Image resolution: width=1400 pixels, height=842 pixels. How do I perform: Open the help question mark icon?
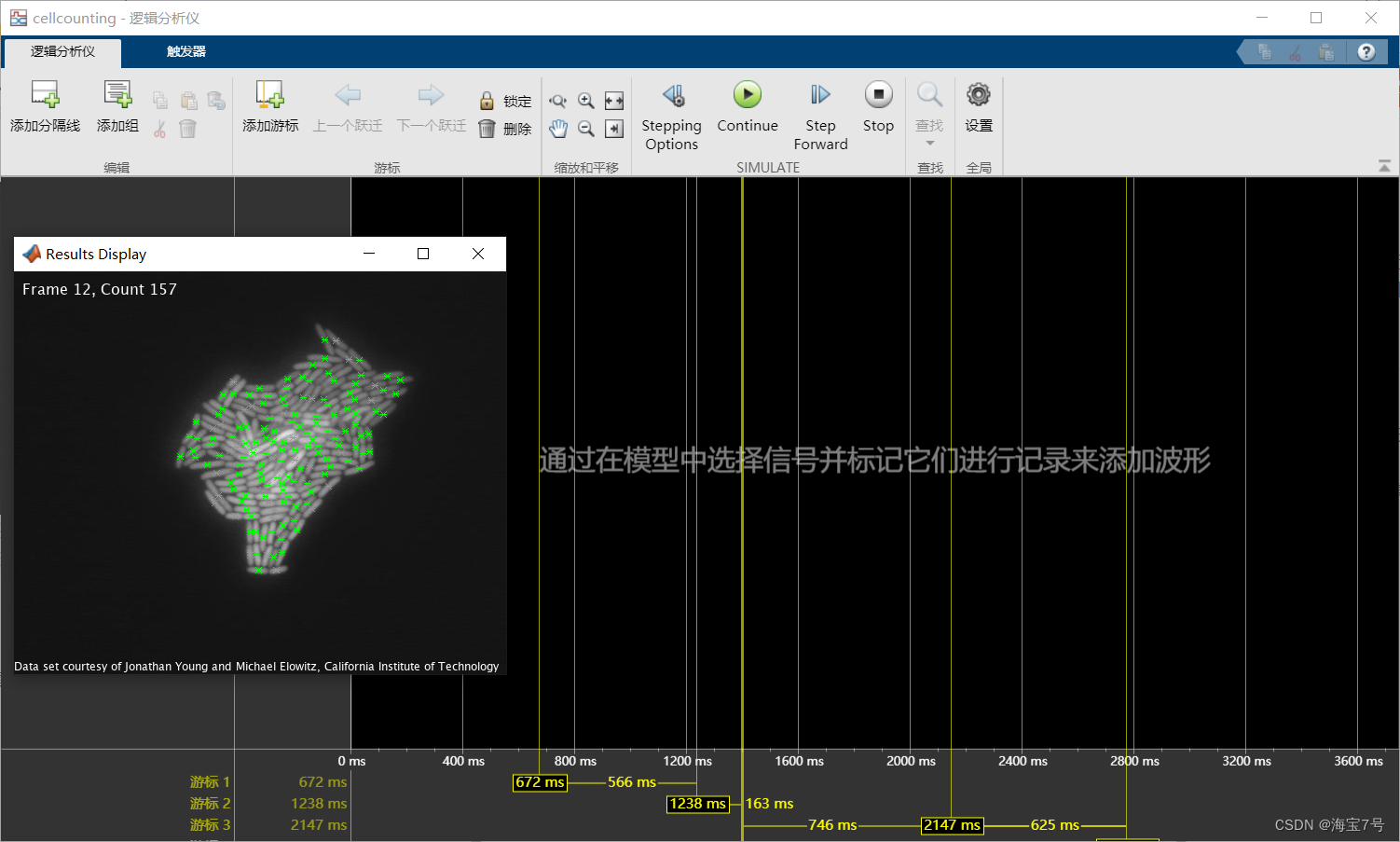[1366, 52]
